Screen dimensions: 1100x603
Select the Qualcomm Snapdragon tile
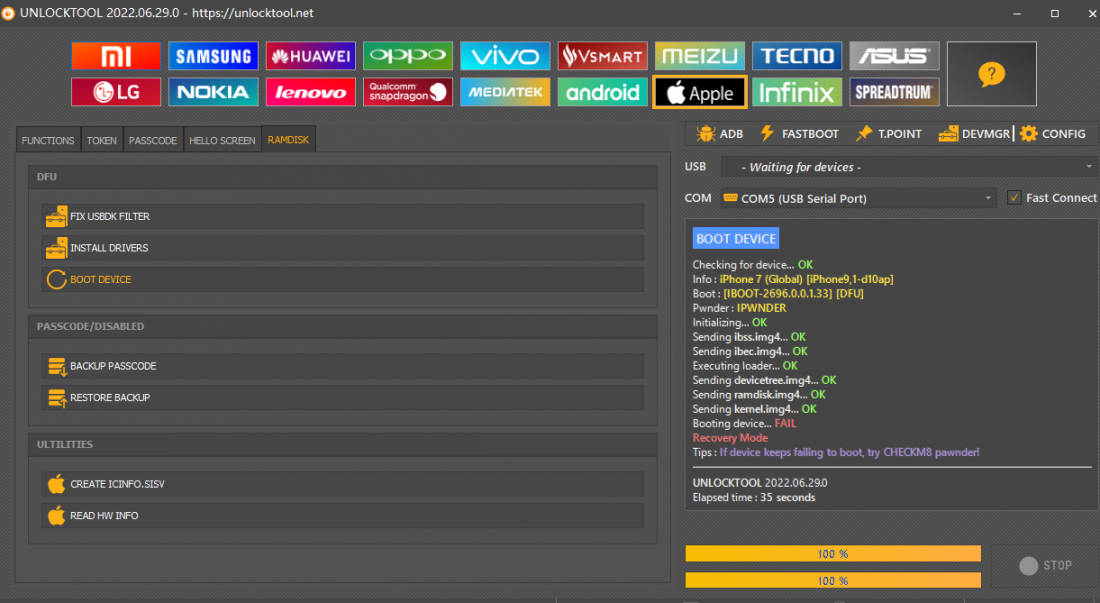408,92
